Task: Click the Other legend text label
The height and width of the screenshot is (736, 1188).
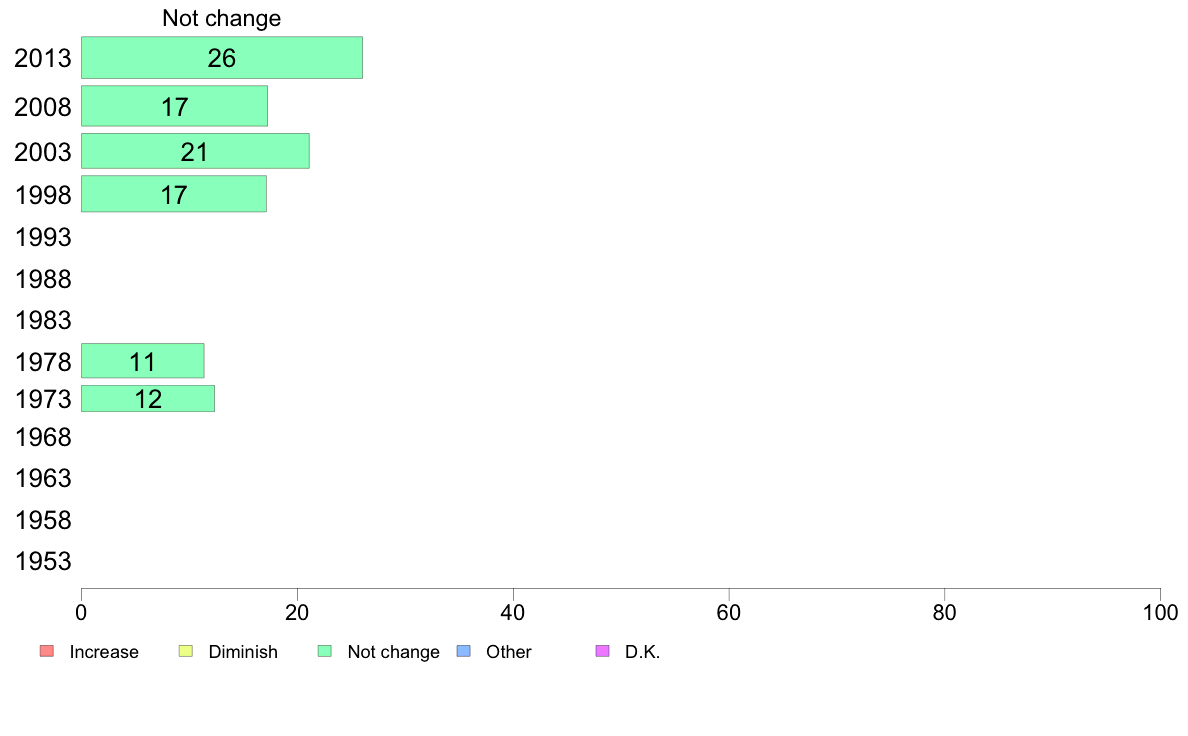Action: coord(508,652)
